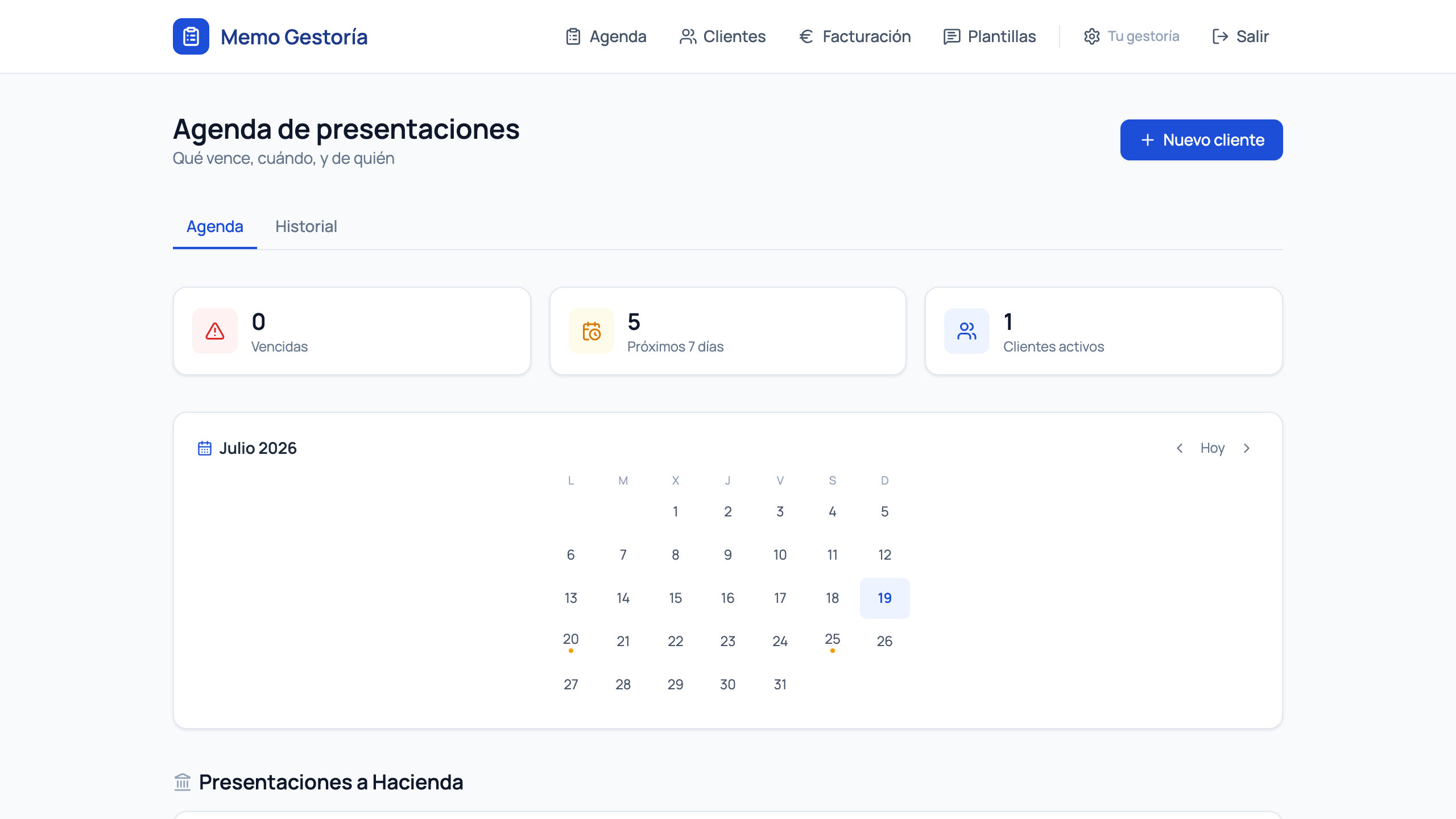Select day 1 in the calendar

point(676,512)
